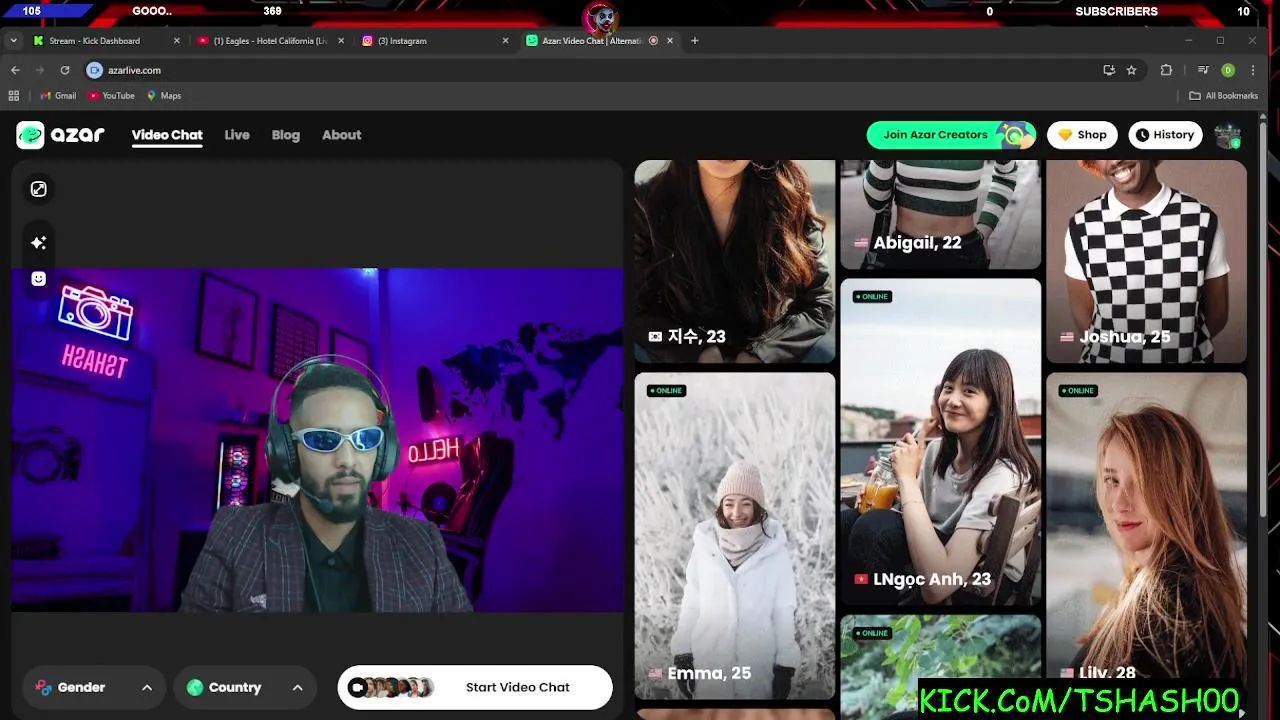Image resolution: width=1280 pixels, height=720 pixels.
Task: Click Start Video Chat button
Action: [475, 687]
